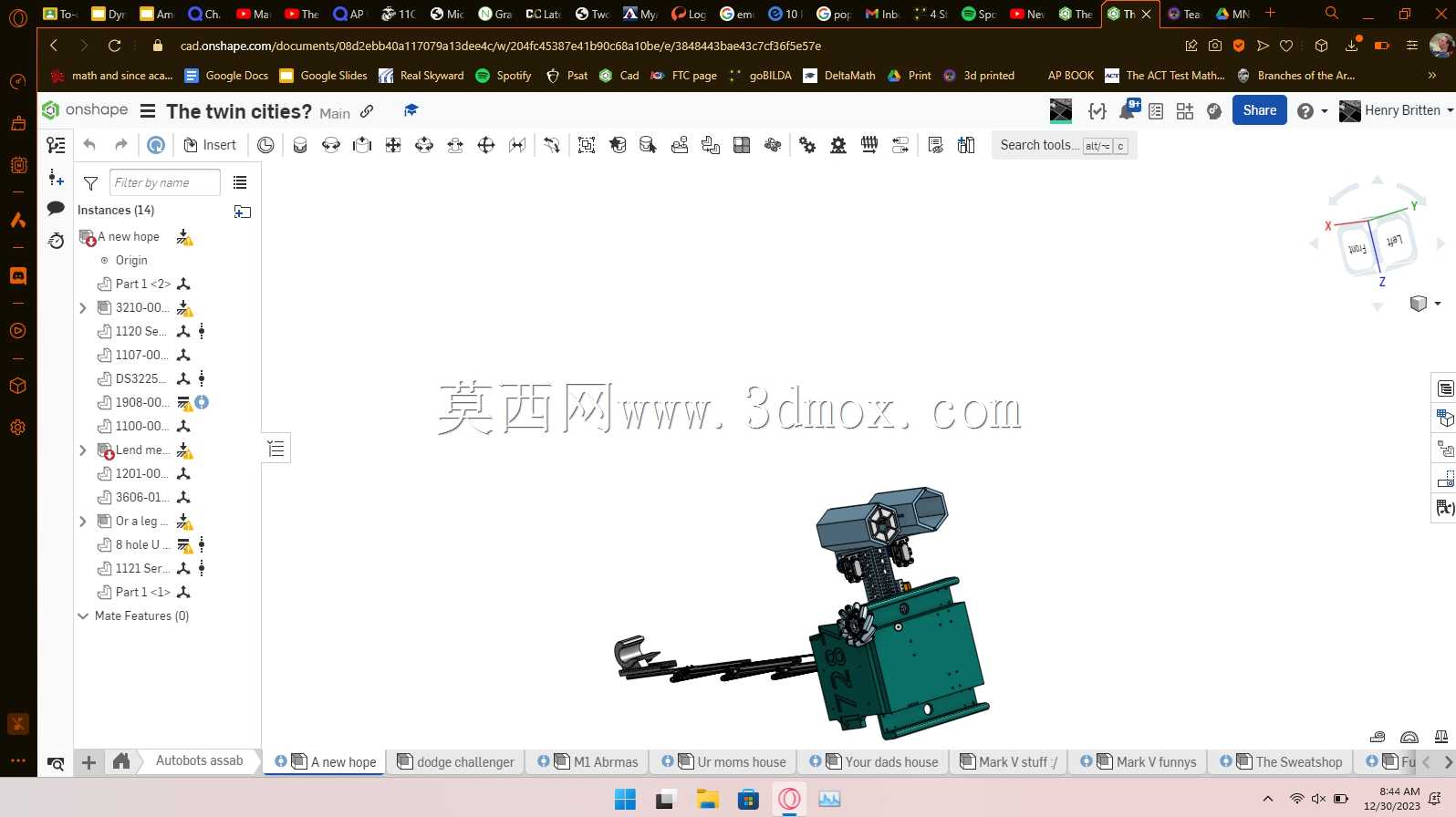Select the 8 hole U instance
This screenshot has width=1456, height=817.
point(142,544)
